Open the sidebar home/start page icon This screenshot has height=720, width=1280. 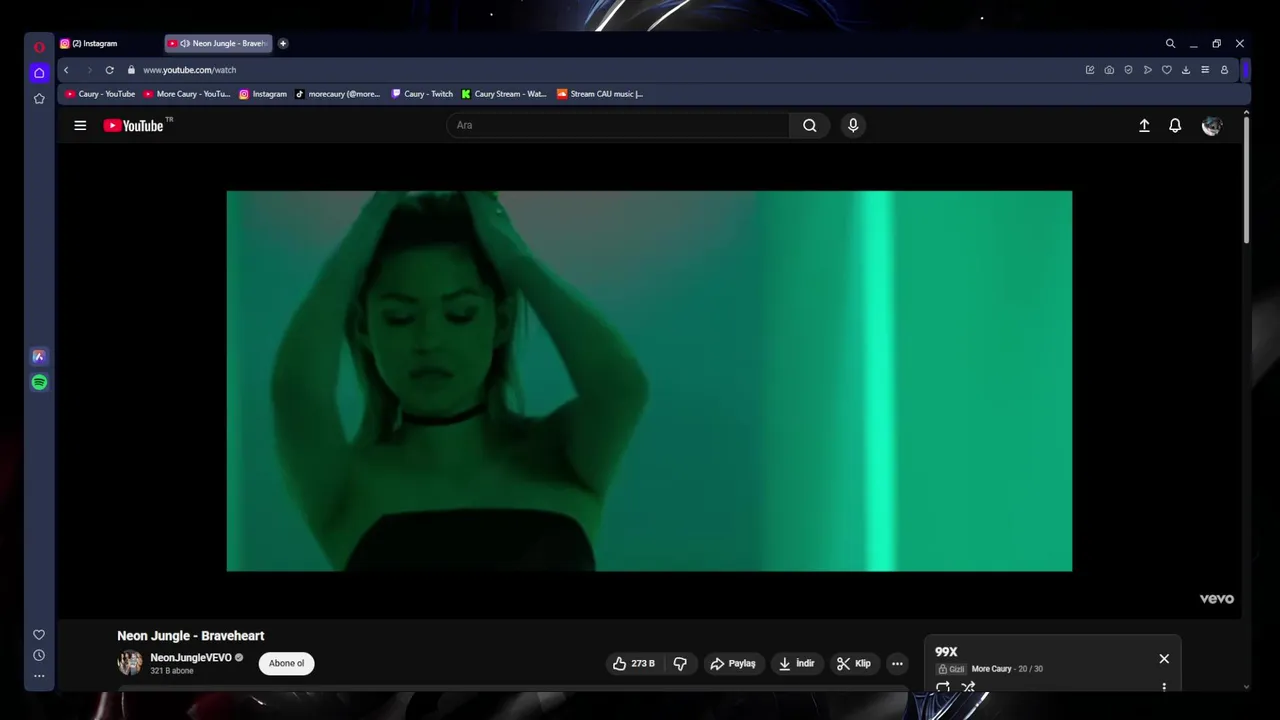pyautogui.click(x=39, y=73)
